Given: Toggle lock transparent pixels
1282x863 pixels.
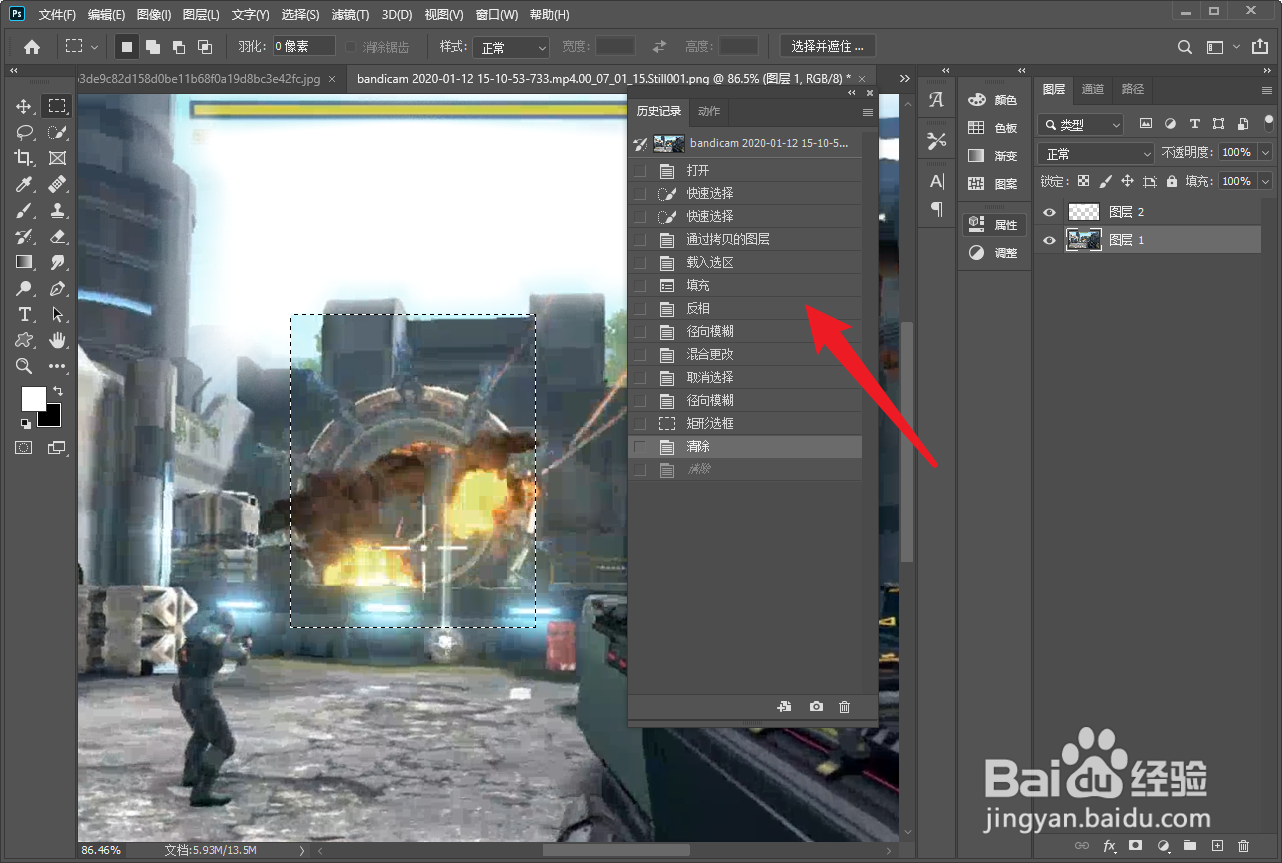Looking at the screenshot, I should [1082, 182].
